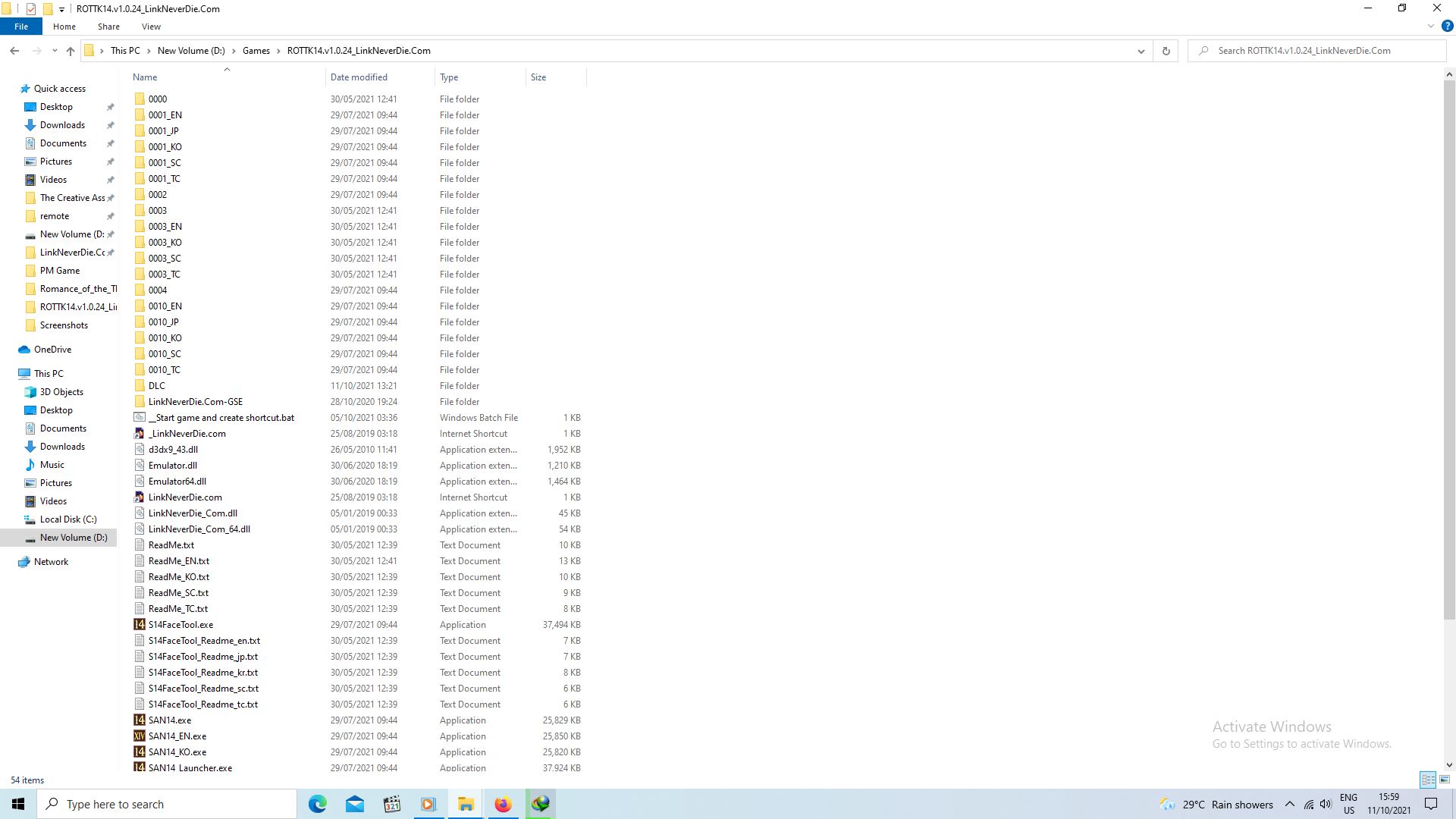
Task: Switch to details list view
Action: (1428, 780)
